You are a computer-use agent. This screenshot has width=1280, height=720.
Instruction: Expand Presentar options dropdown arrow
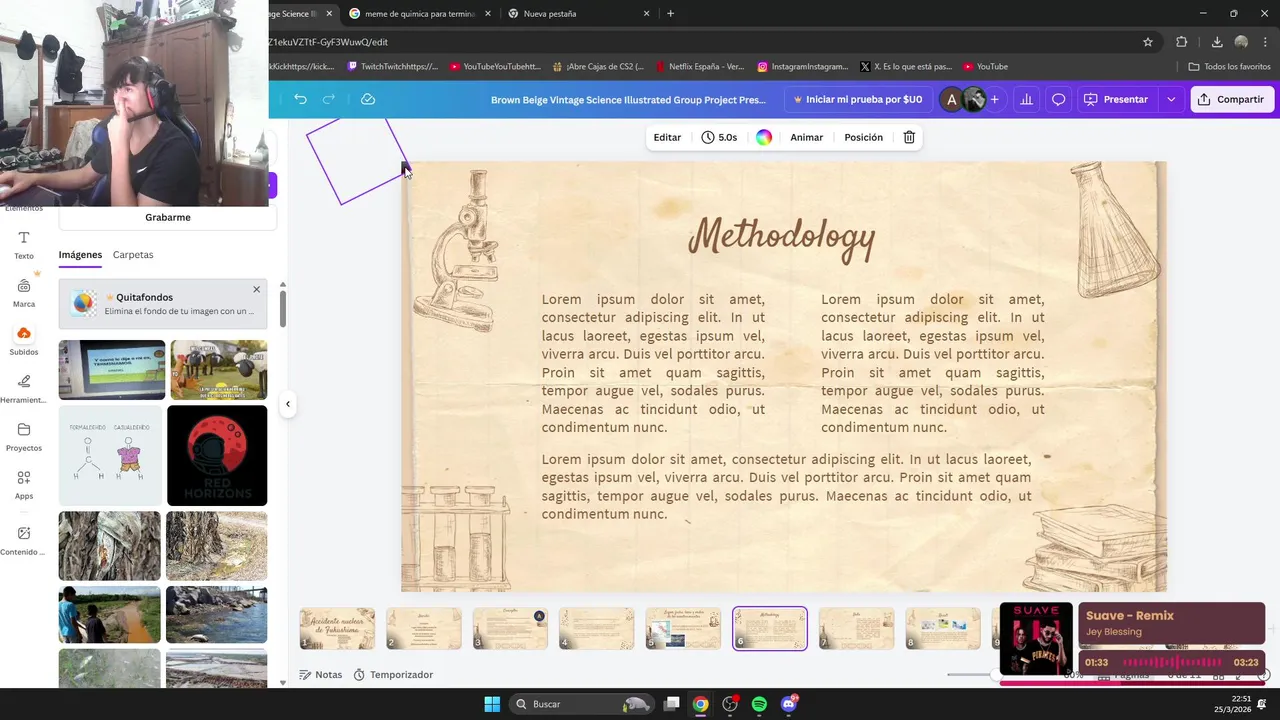(1171, 99)
